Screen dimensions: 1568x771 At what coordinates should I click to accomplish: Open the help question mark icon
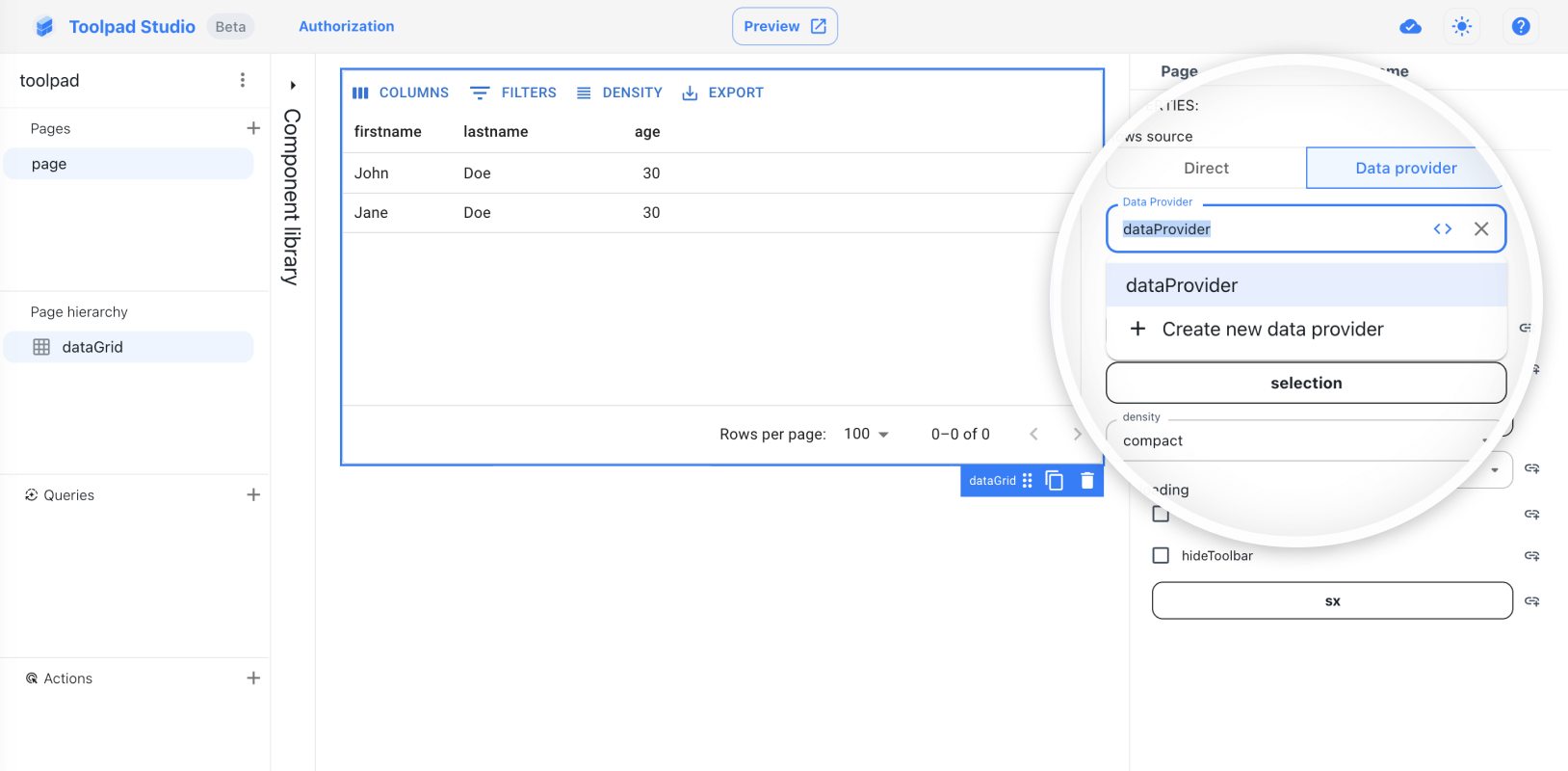coord(1521,27)
